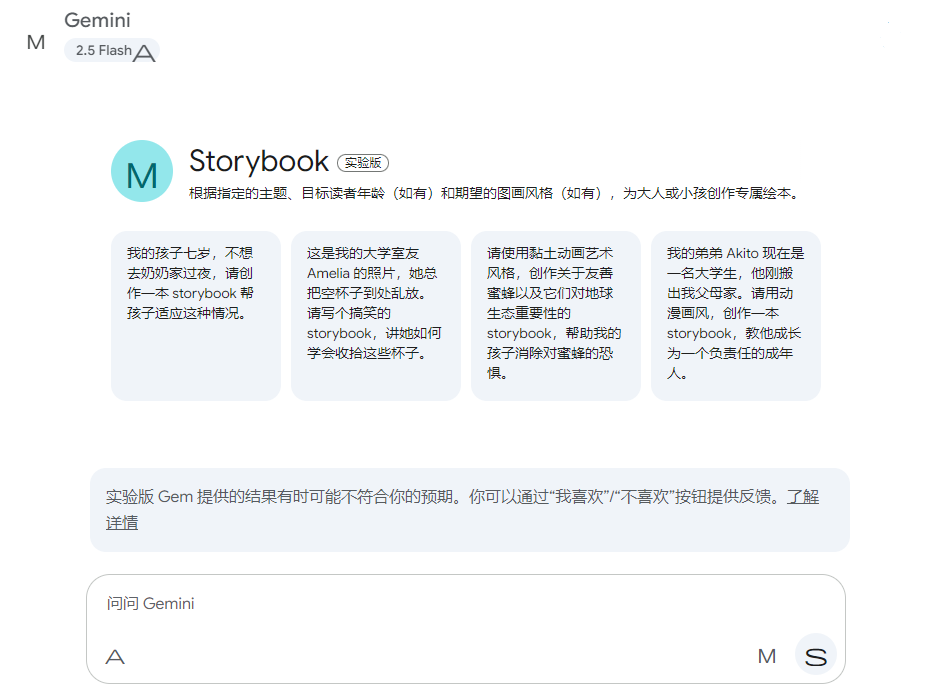Open the 了解详情 link
Screen dimensions: 932x696
(x=803, y=497)
